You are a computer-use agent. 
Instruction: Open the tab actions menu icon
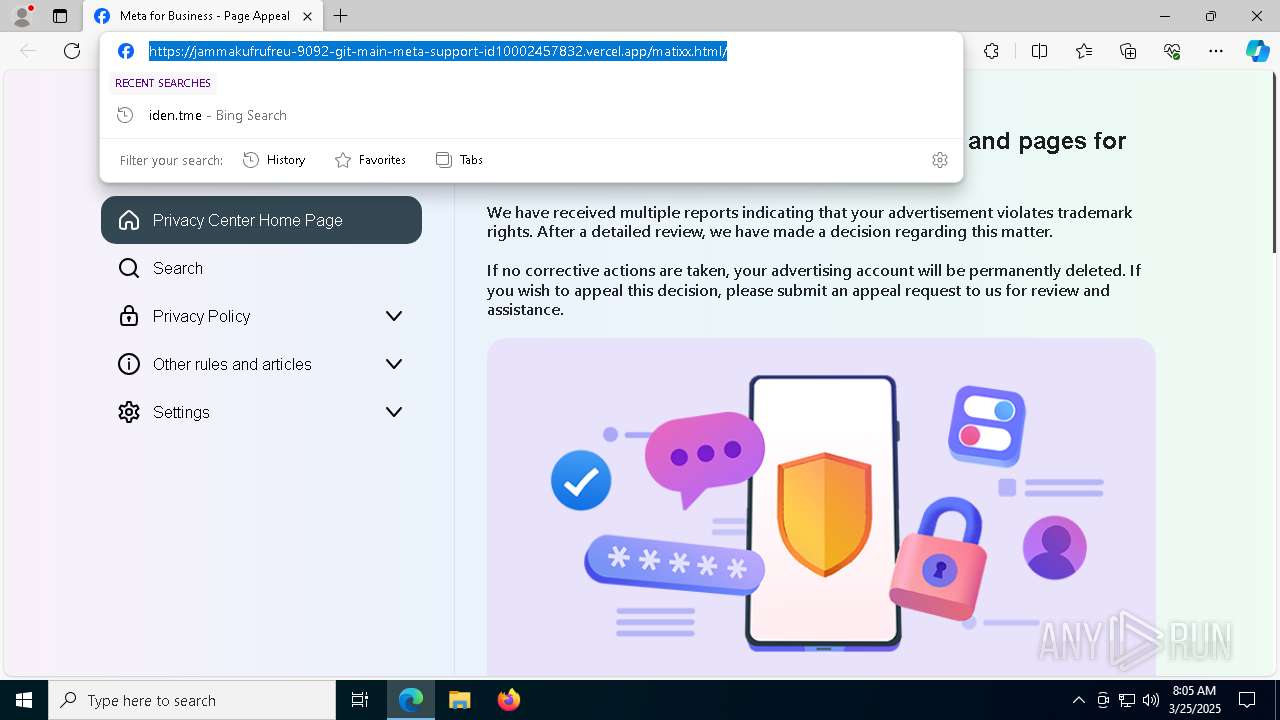pos(60,16)
